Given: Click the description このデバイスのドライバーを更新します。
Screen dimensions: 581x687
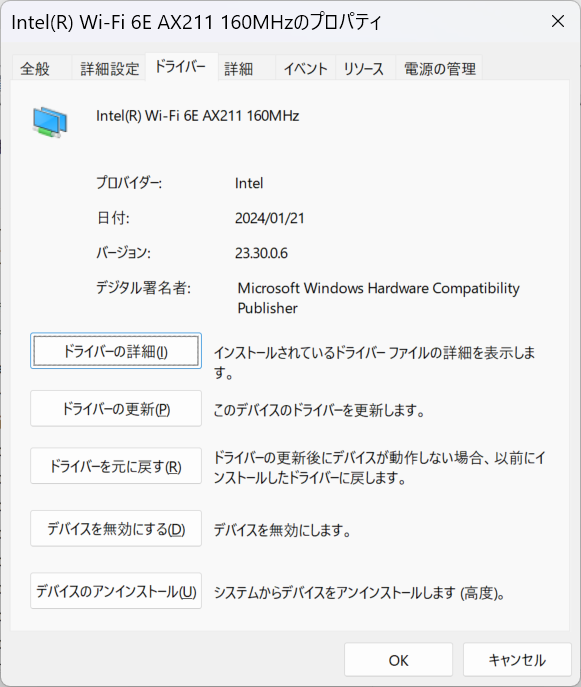Looking at the screenshot, I should [319, 411].
